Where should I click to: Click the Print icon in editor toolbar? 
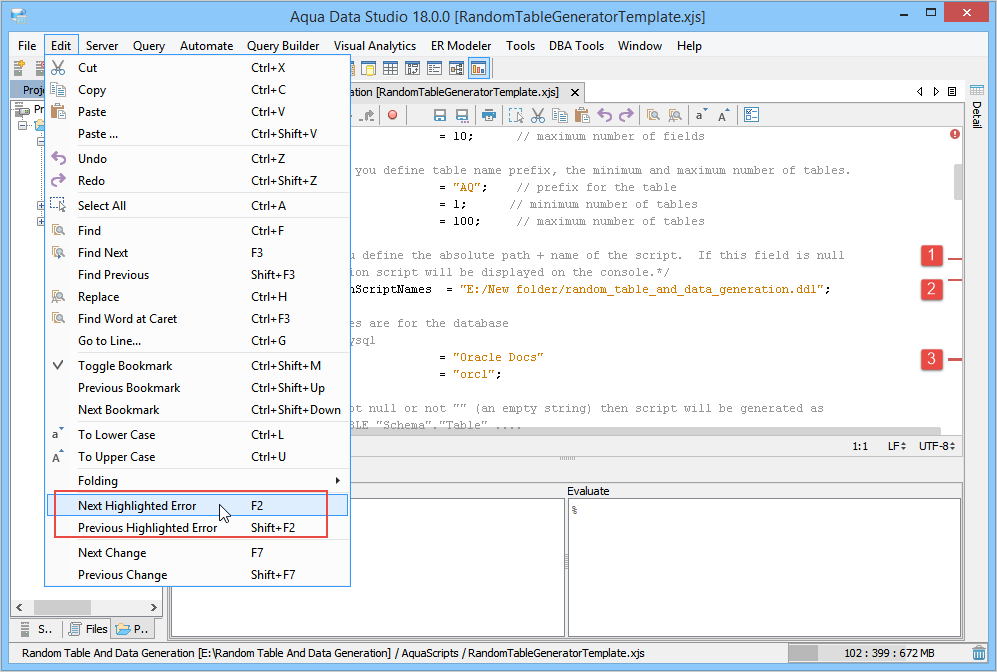(488, 115)
